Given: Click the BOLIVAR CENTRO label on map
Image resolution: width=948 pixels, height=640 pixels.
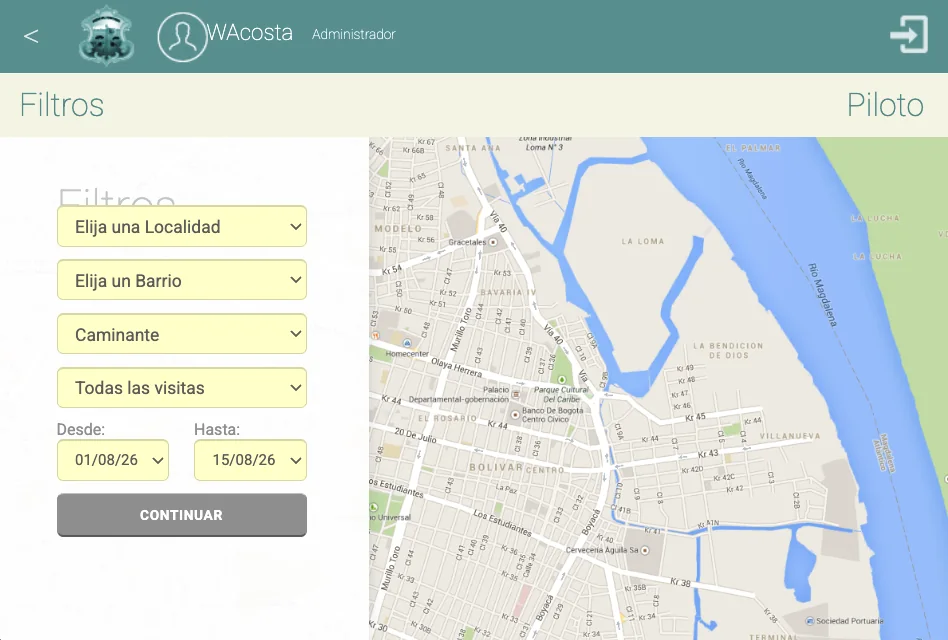Looking at the screenshot, I should [x=516, y=468].
